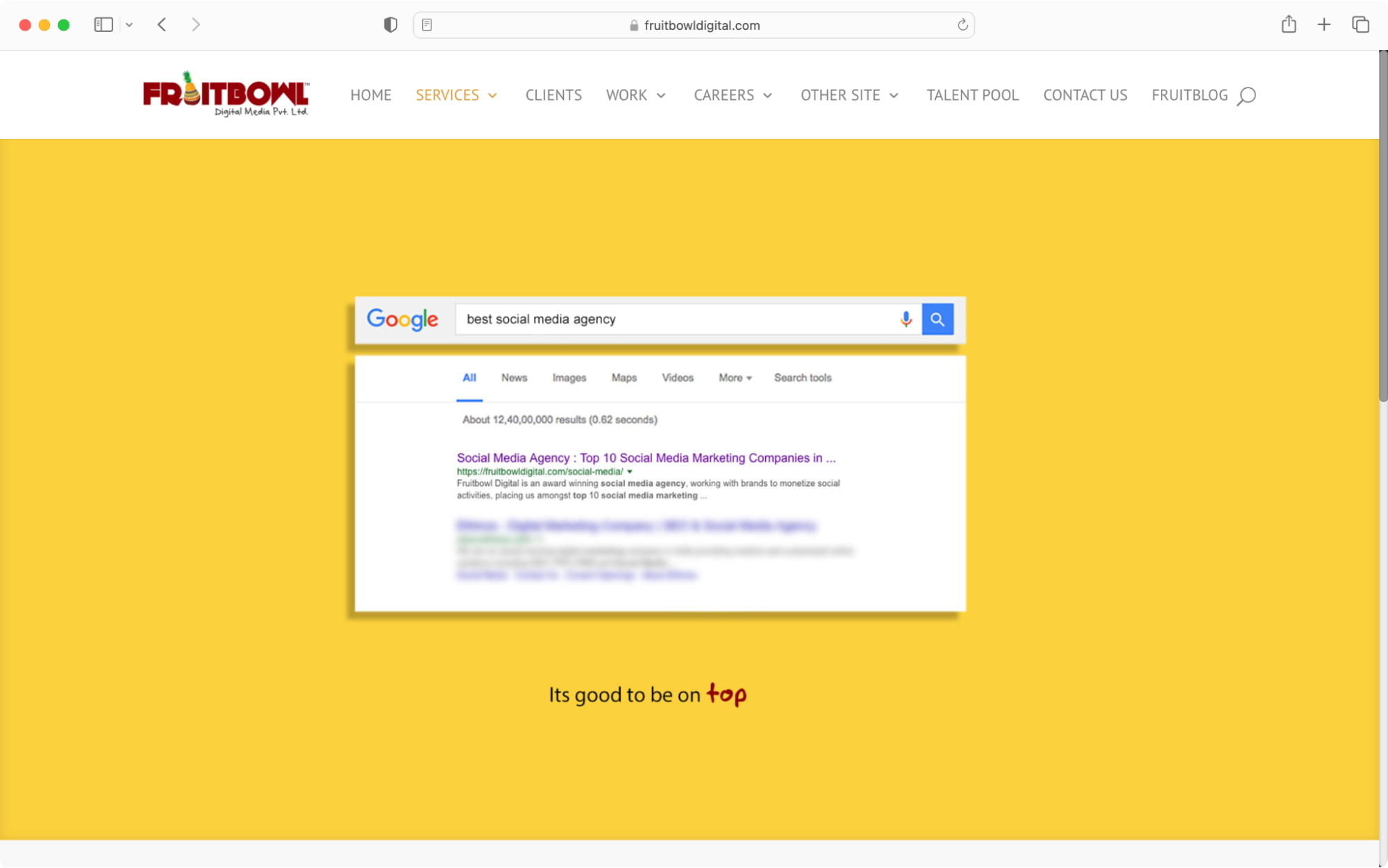This screenshot has width=1388, height=868.
Task: Click the blue Google search button
Action: coord(937,319)
